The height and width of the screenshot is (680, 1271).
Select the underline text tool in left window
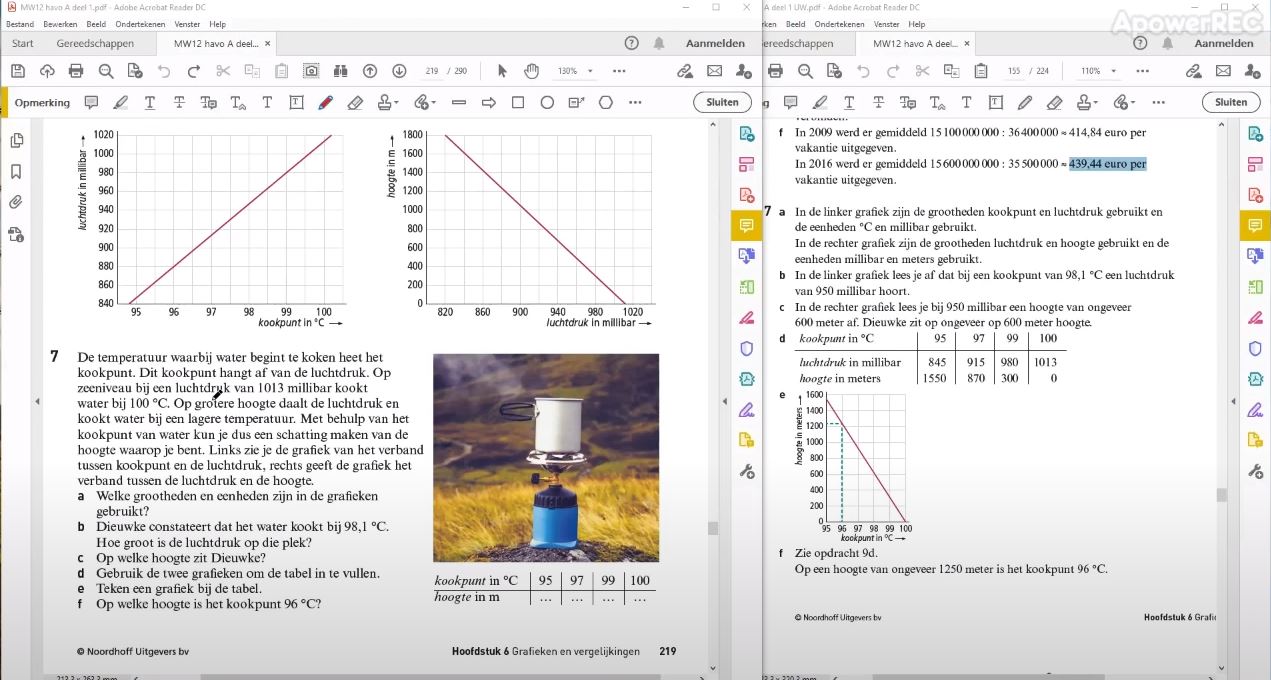coord(150,102)
